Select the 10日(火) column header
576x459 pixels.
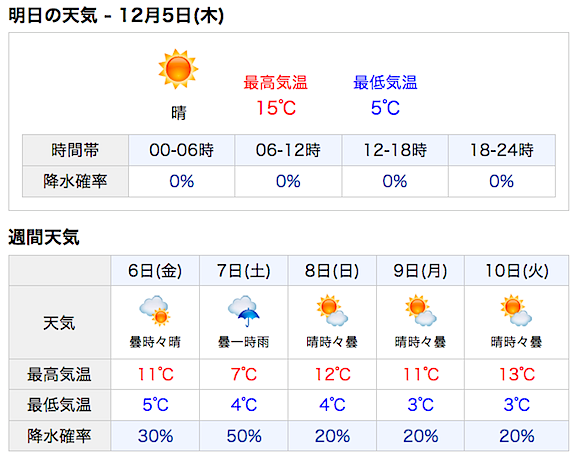pyautogui.click(x=516, y=271)
